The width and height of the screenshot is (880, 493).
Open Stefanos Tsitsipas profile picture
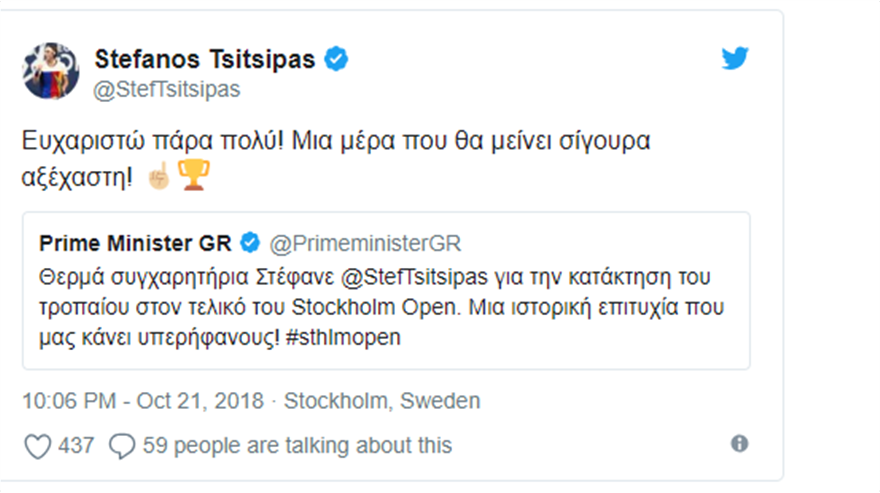coord(50,71)
